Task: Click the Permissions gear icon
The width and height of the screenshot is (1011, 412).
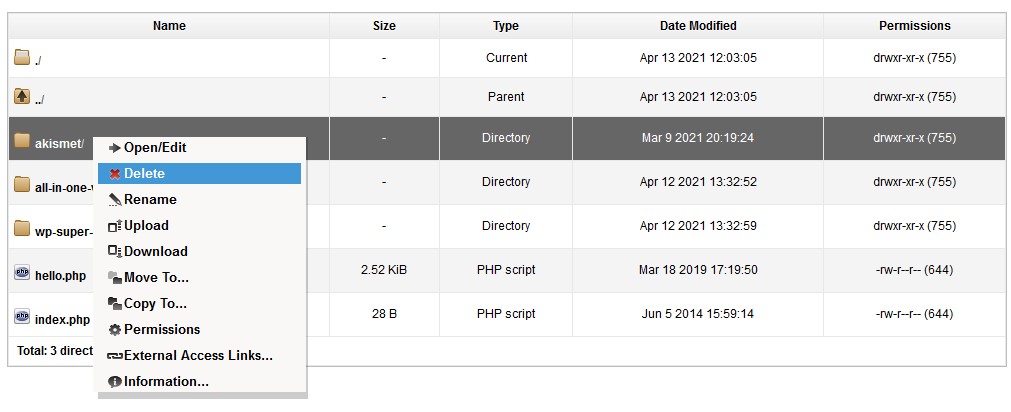Action: point(115,330)
